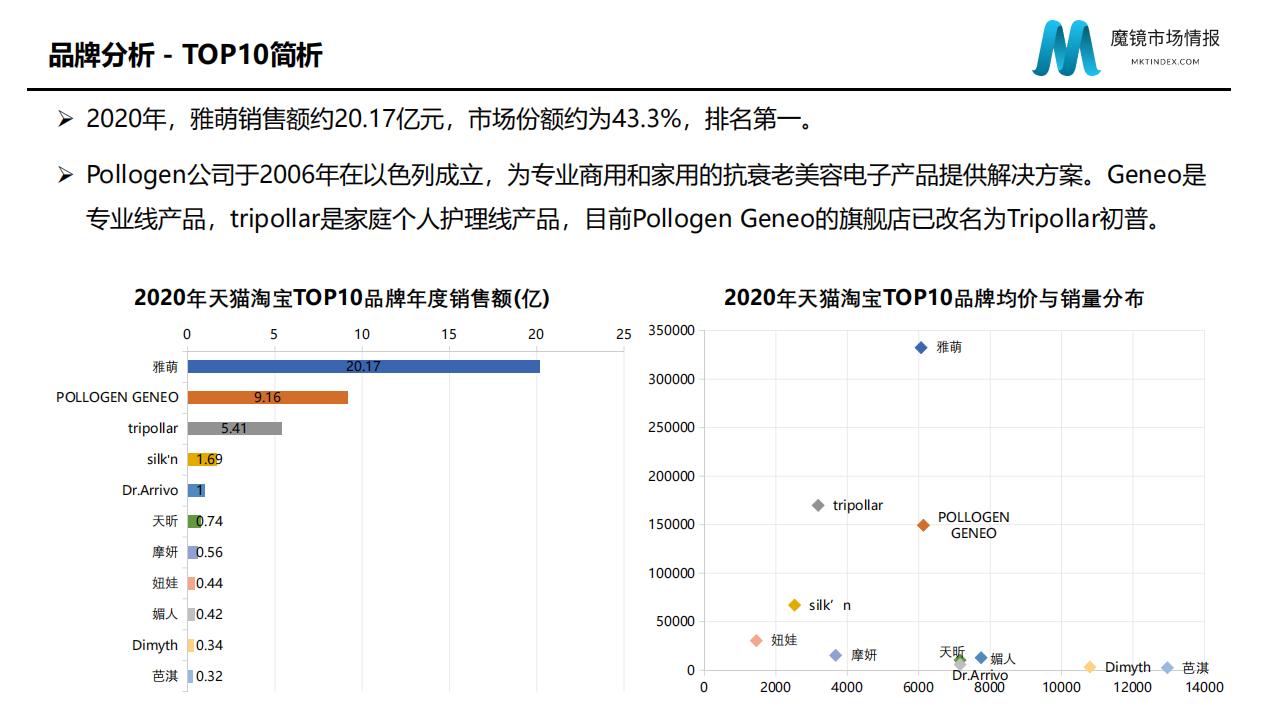Click the MKTINDEX.COM text under logo
This screenshot has width=1280, height=720.
coord(1164,62)
